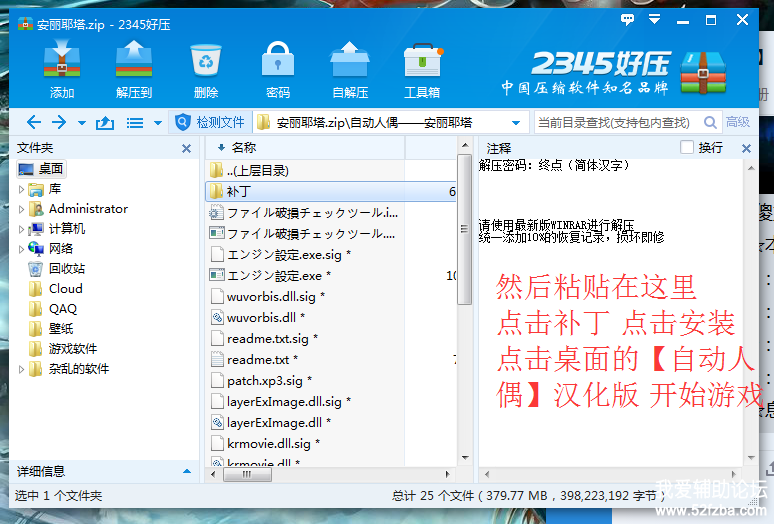Open the view mode dropdown arrow
Viewport: 774px width, 524px height.
click(157, 122)
